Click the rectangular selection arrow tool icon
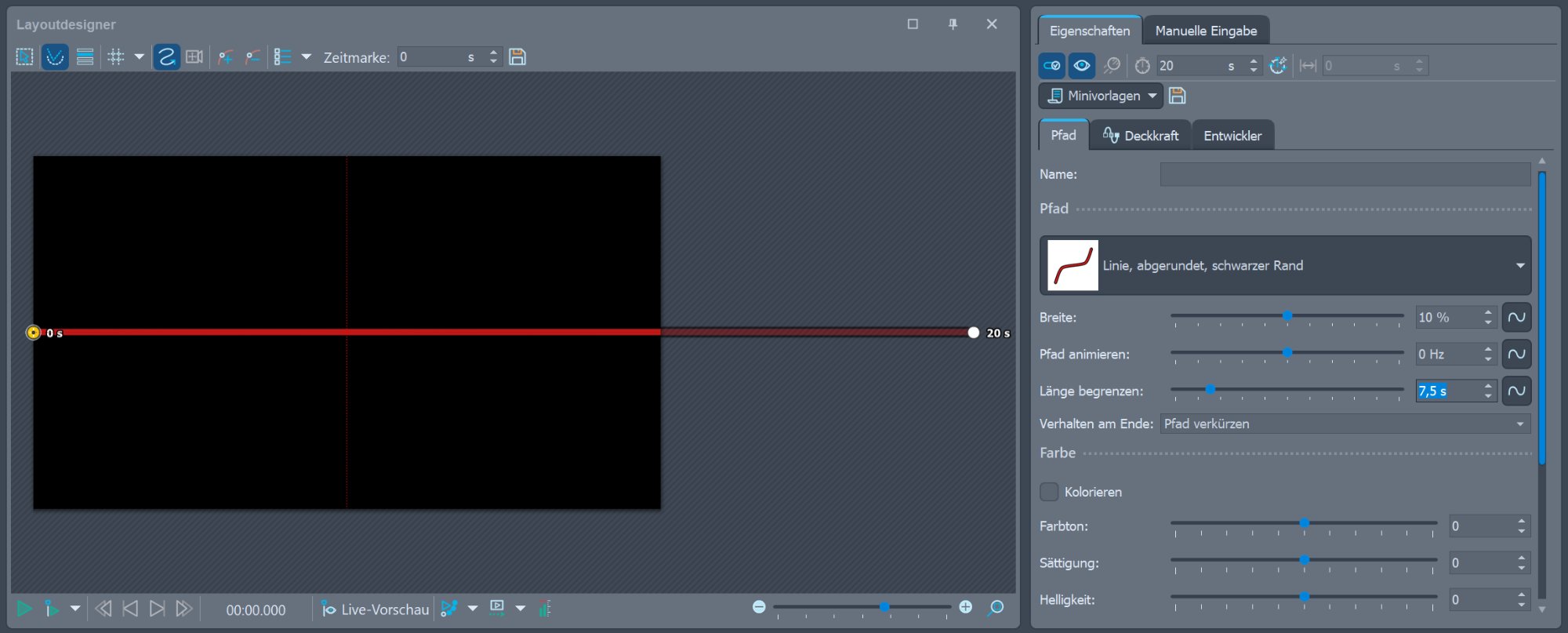Viewport: 1568px width, 633px height. (25, 57)
